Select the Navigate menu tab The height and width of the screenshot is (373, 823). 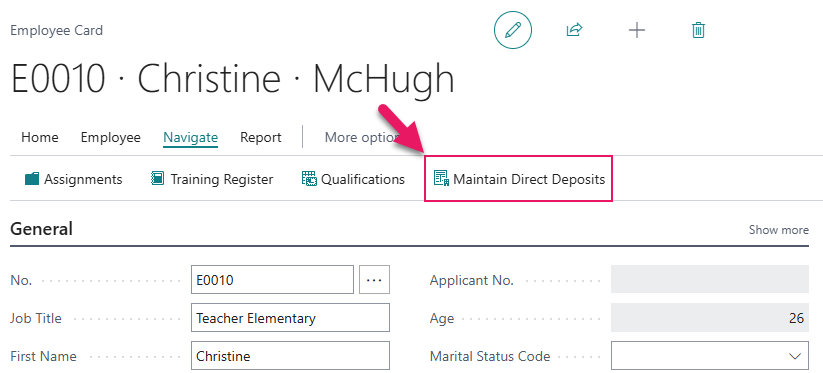point(191,137)
